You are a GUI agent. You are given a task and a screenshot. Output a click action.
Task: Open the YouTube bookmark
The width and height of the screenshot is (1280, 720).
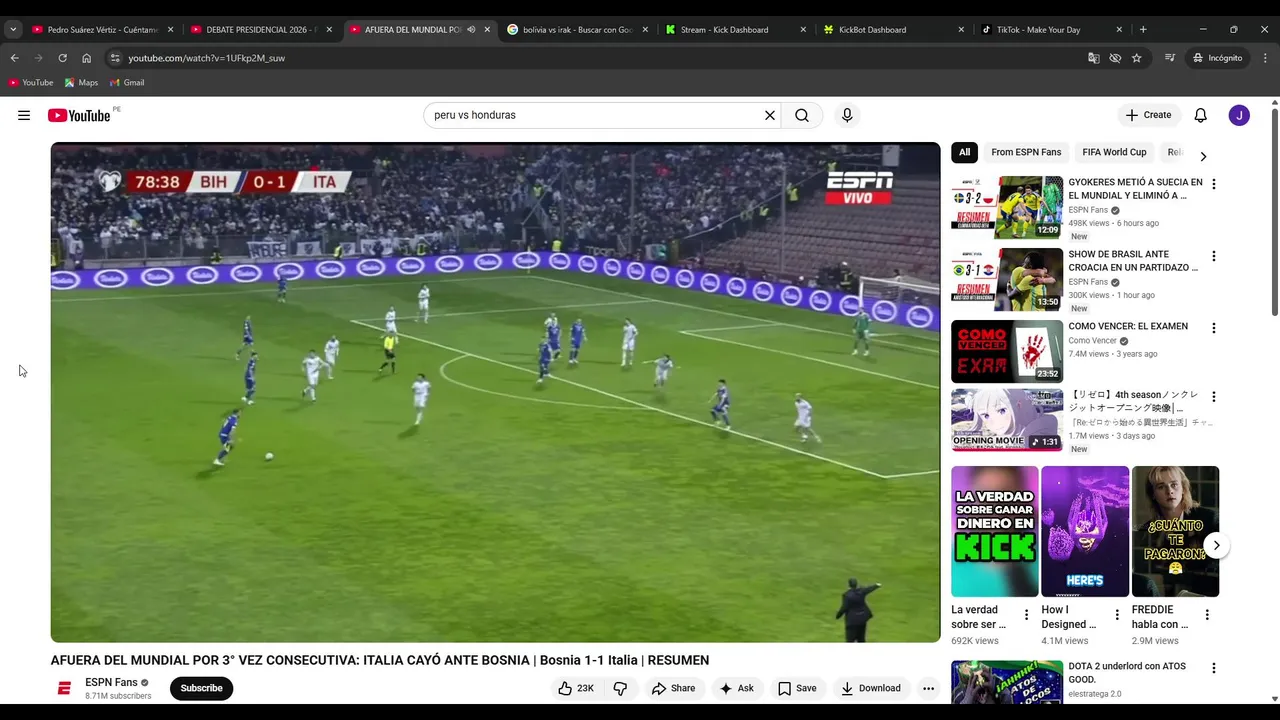(x=31, y=83)
